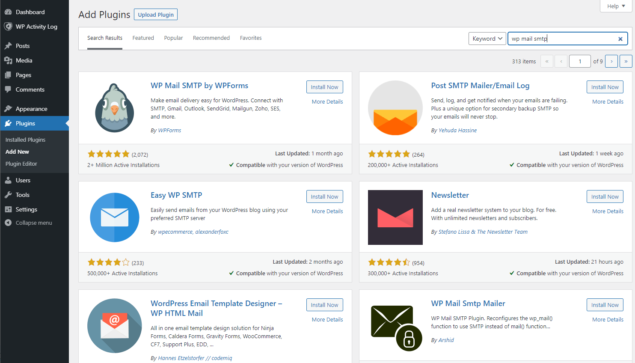Click the Posts pin icon
The image size is (635, 363).
click(8, 46)
